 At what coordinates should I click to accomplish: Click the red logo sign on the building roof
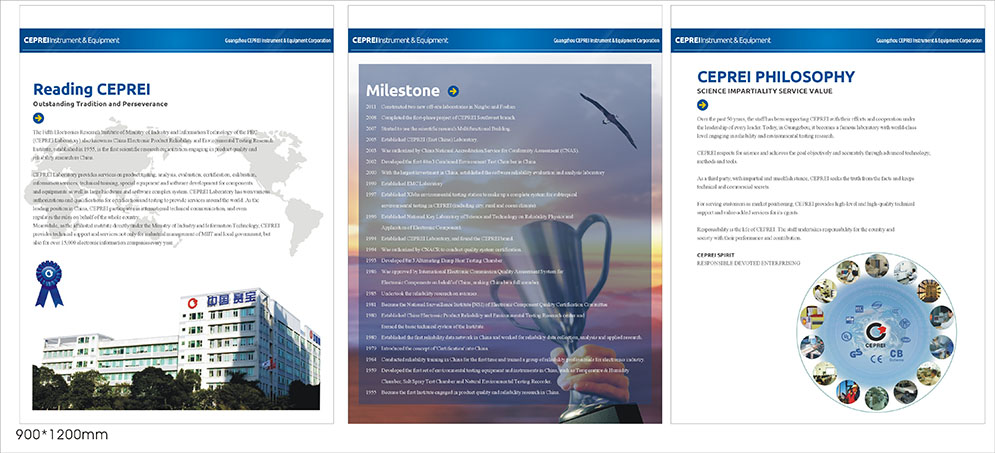[194, 303]
